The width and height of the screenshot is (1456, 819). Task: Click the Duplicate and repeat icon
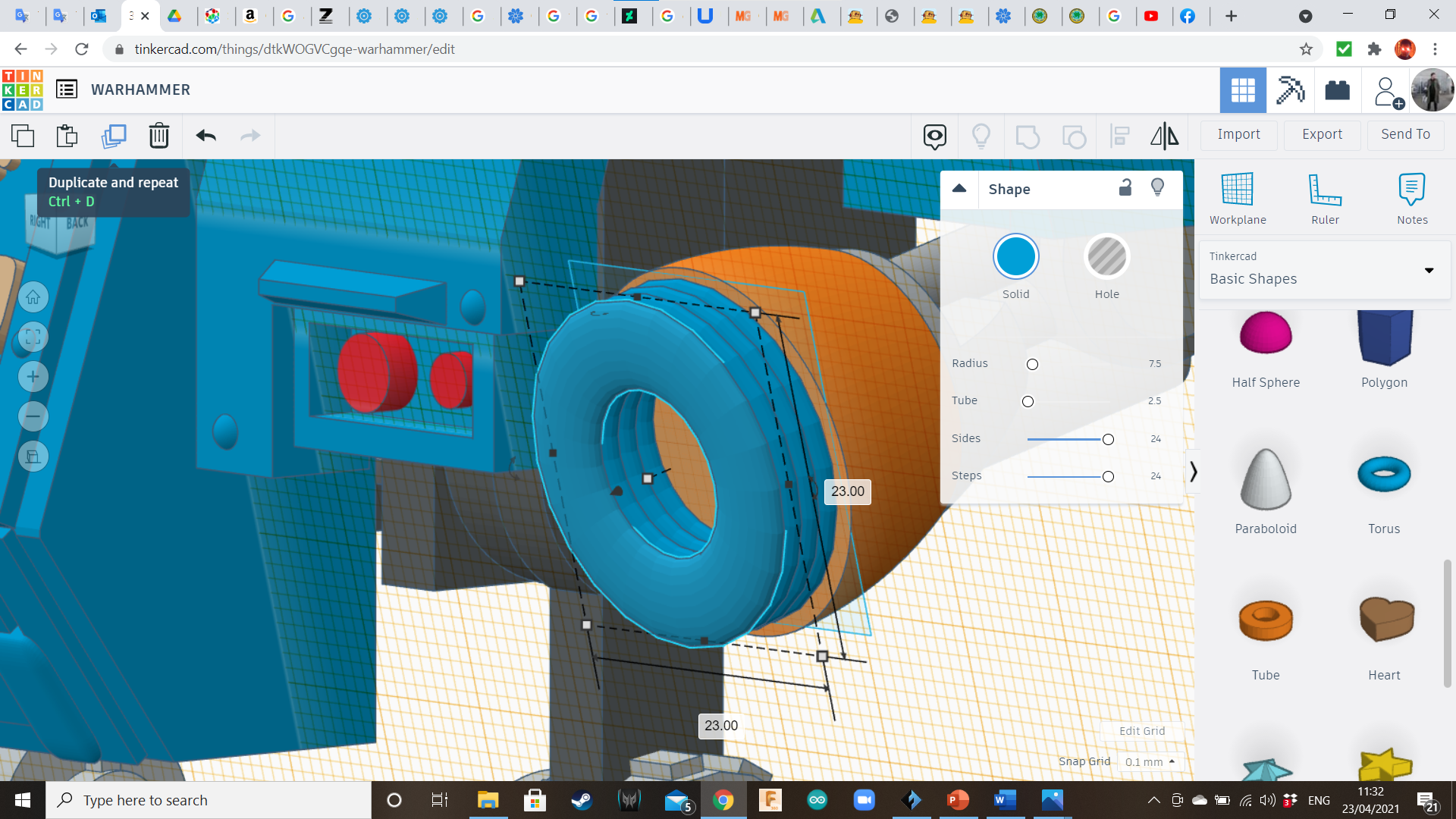point(114,136)
